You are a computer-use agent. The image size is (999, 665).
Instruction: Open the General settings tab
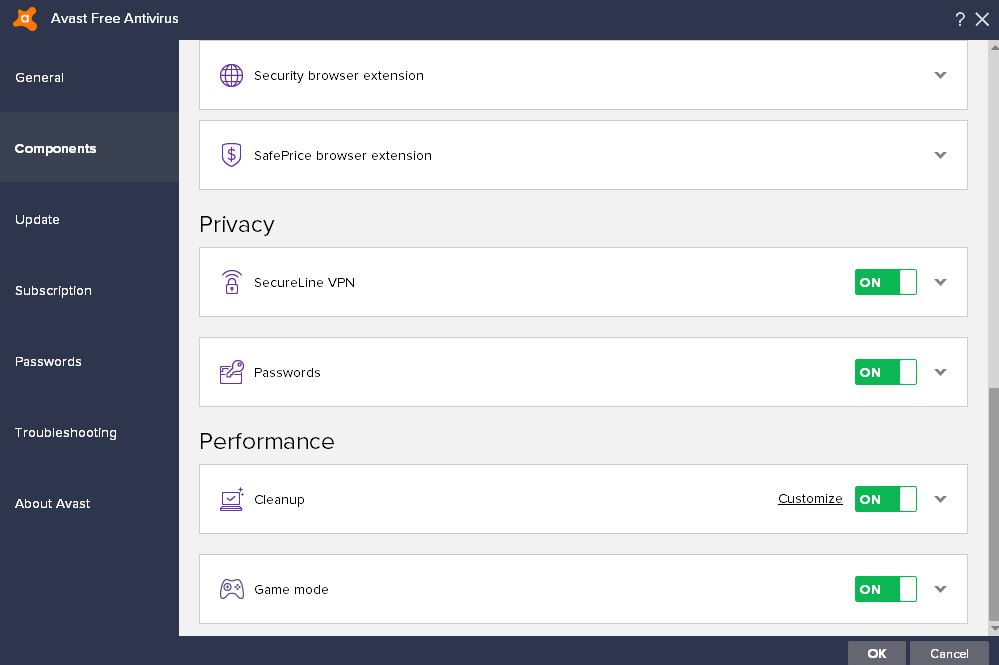click(x=40, y=77)
